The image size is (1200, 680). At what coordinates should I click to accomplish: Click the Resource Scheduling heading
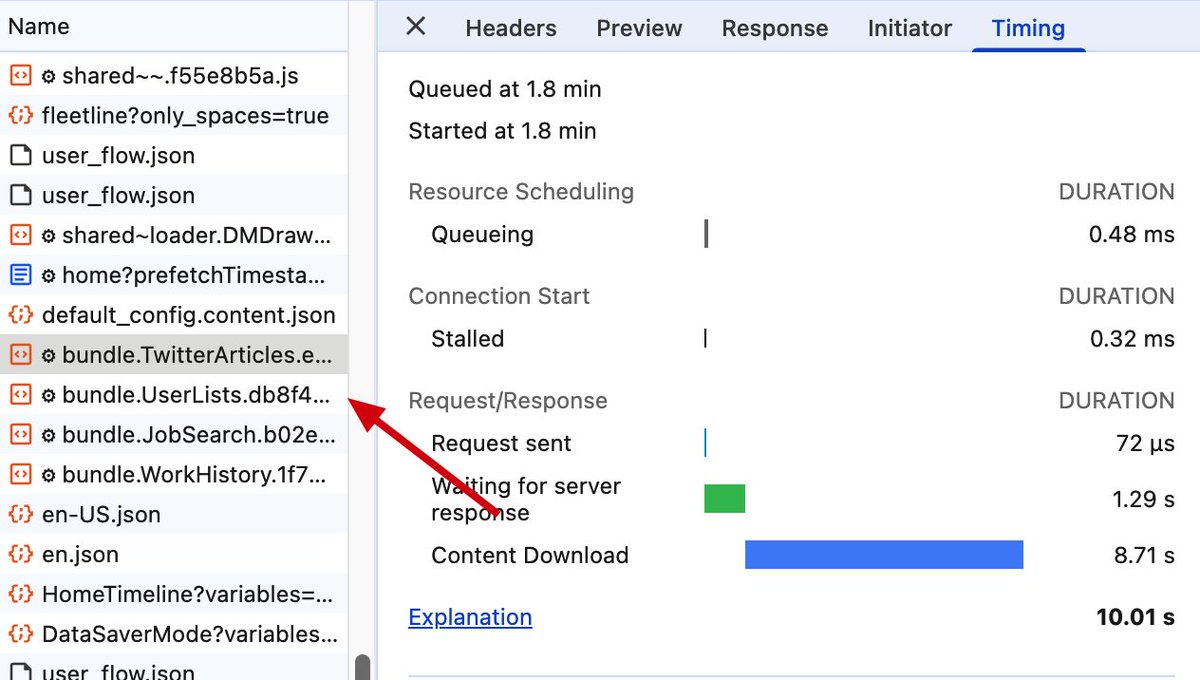[521, 191]
